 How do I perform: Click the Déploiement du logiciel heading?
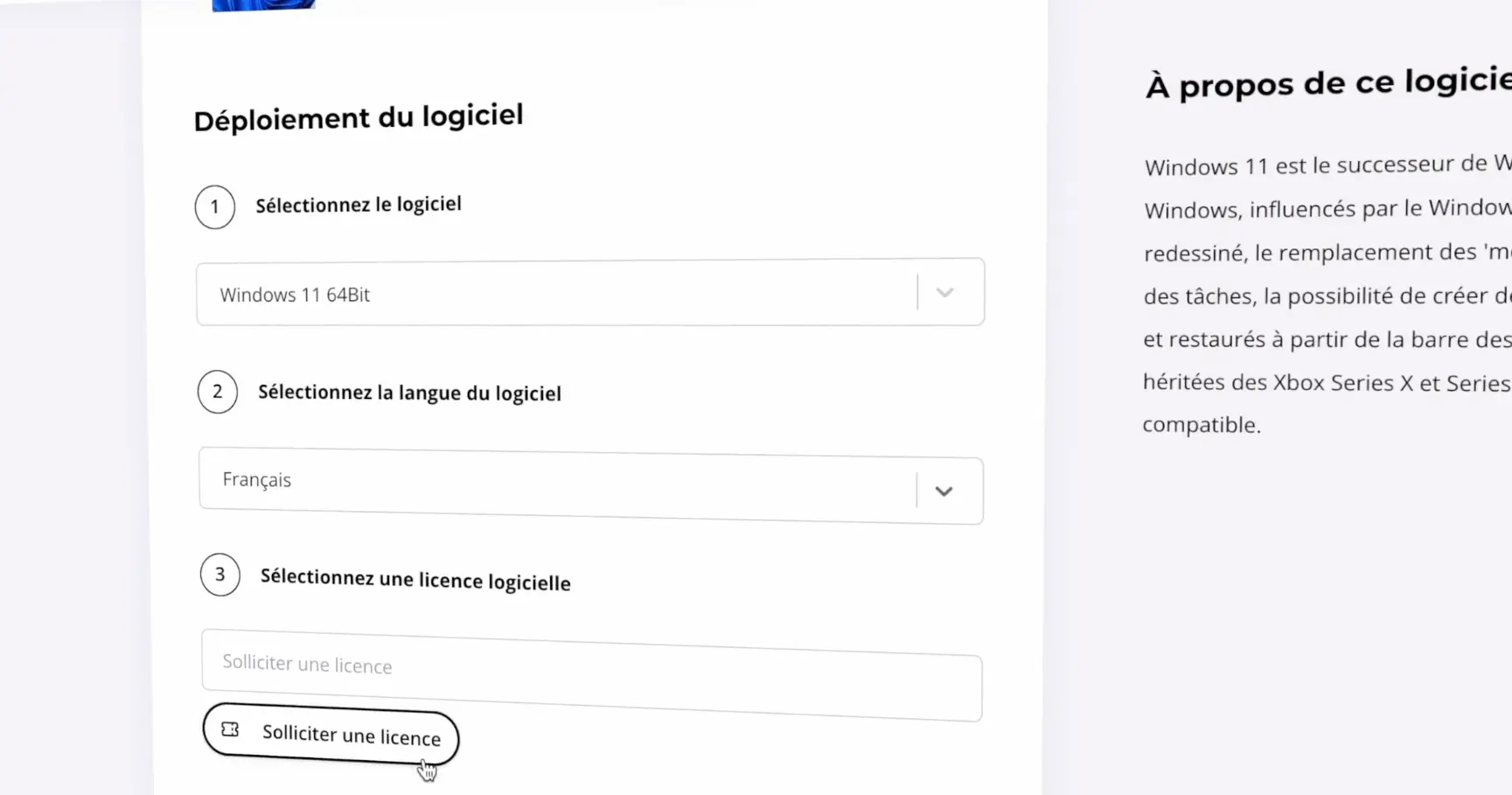coord(359,117)
